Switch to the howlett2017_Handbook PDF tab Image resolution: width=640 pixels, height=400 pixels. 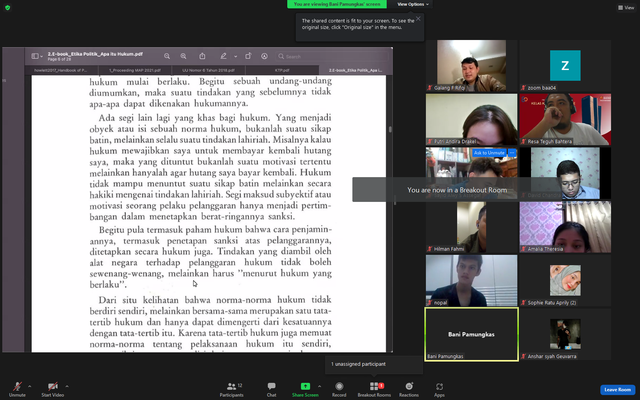click(61, 70)
